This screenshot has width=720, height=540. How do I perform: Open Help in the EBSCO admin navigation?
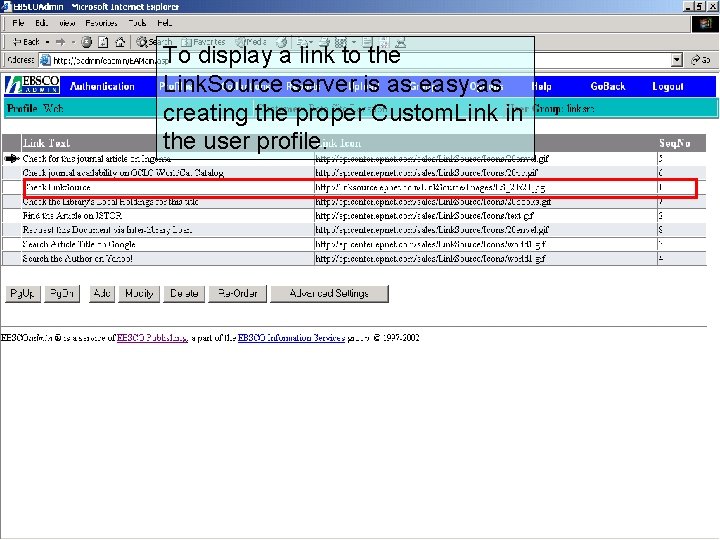pyautogui.click(x=541, y=86)
